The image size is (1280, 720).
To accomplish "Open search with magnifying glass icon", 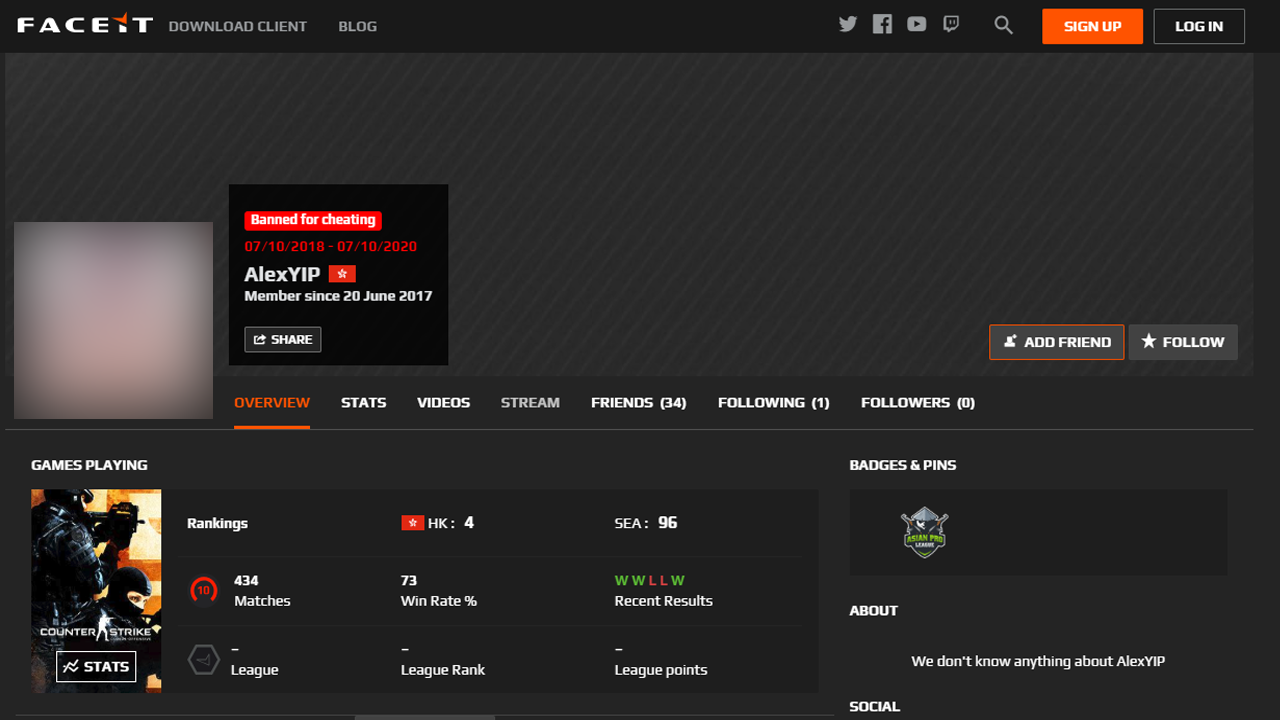I will (1004, 25).
